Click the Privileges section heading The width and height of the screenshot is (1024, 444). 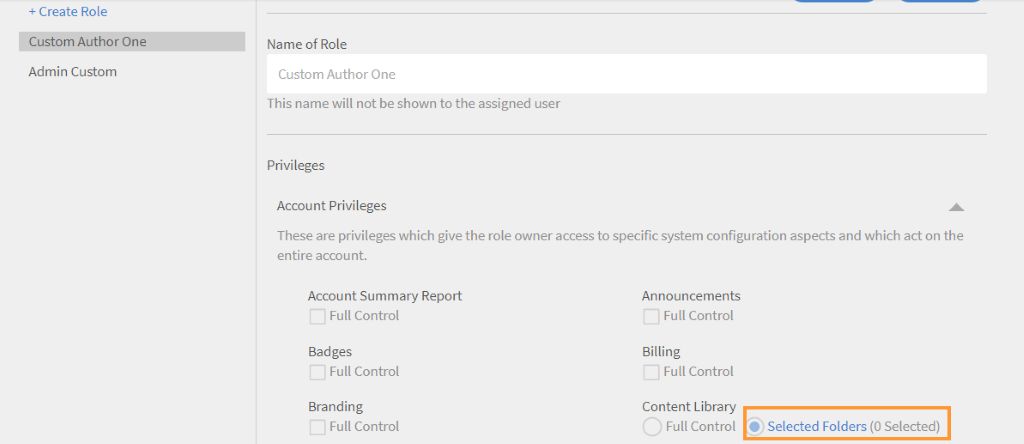tap(296, 165)
